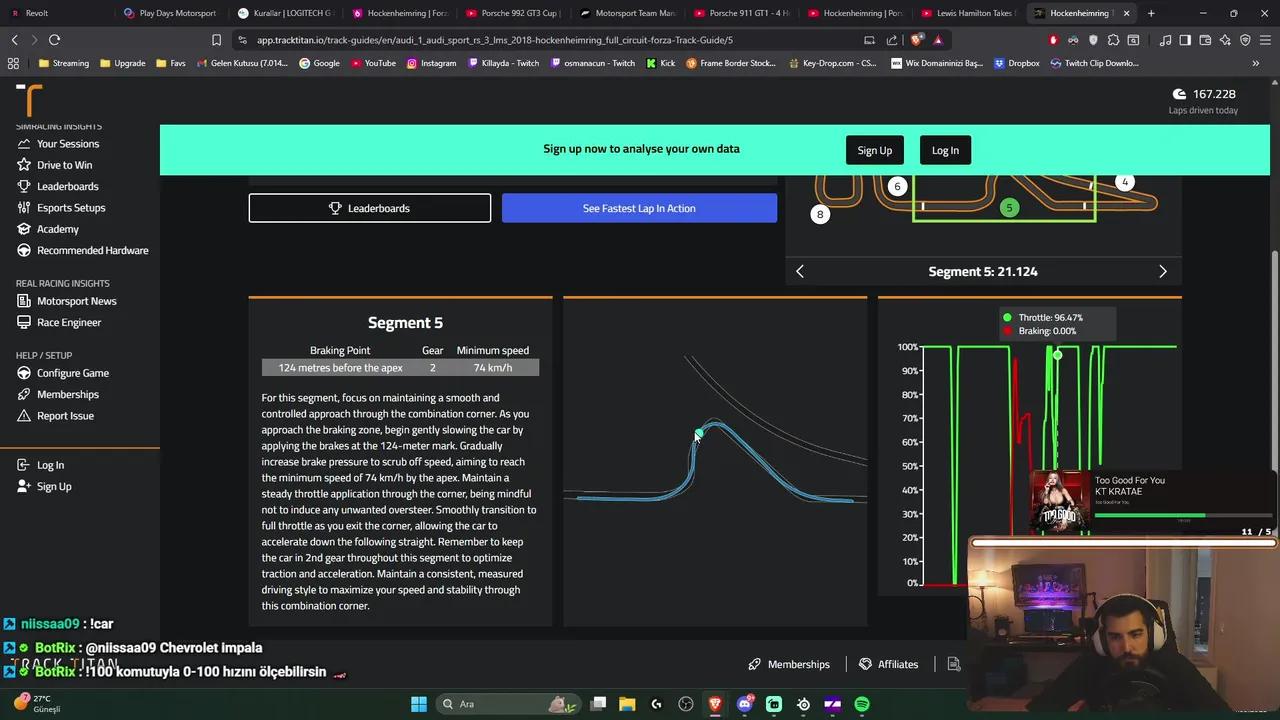Switch to Kurallar LOGITECH G tab
The image size is (1280, 720).
pos(285,13)
